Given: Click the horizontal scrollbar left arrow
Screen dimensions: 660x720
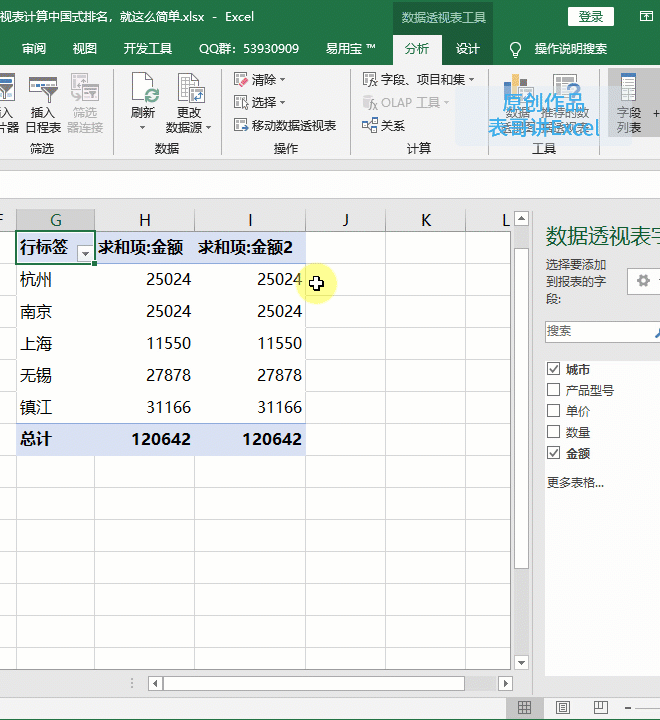Looking at the screenshot, I should point(155,683).
